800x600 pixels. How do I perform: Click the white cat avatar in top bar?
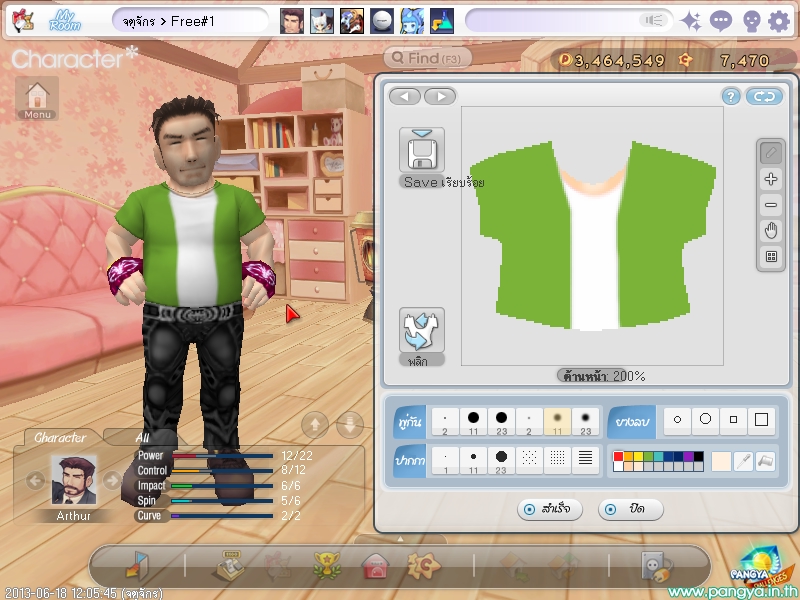(x=322, y=21)
